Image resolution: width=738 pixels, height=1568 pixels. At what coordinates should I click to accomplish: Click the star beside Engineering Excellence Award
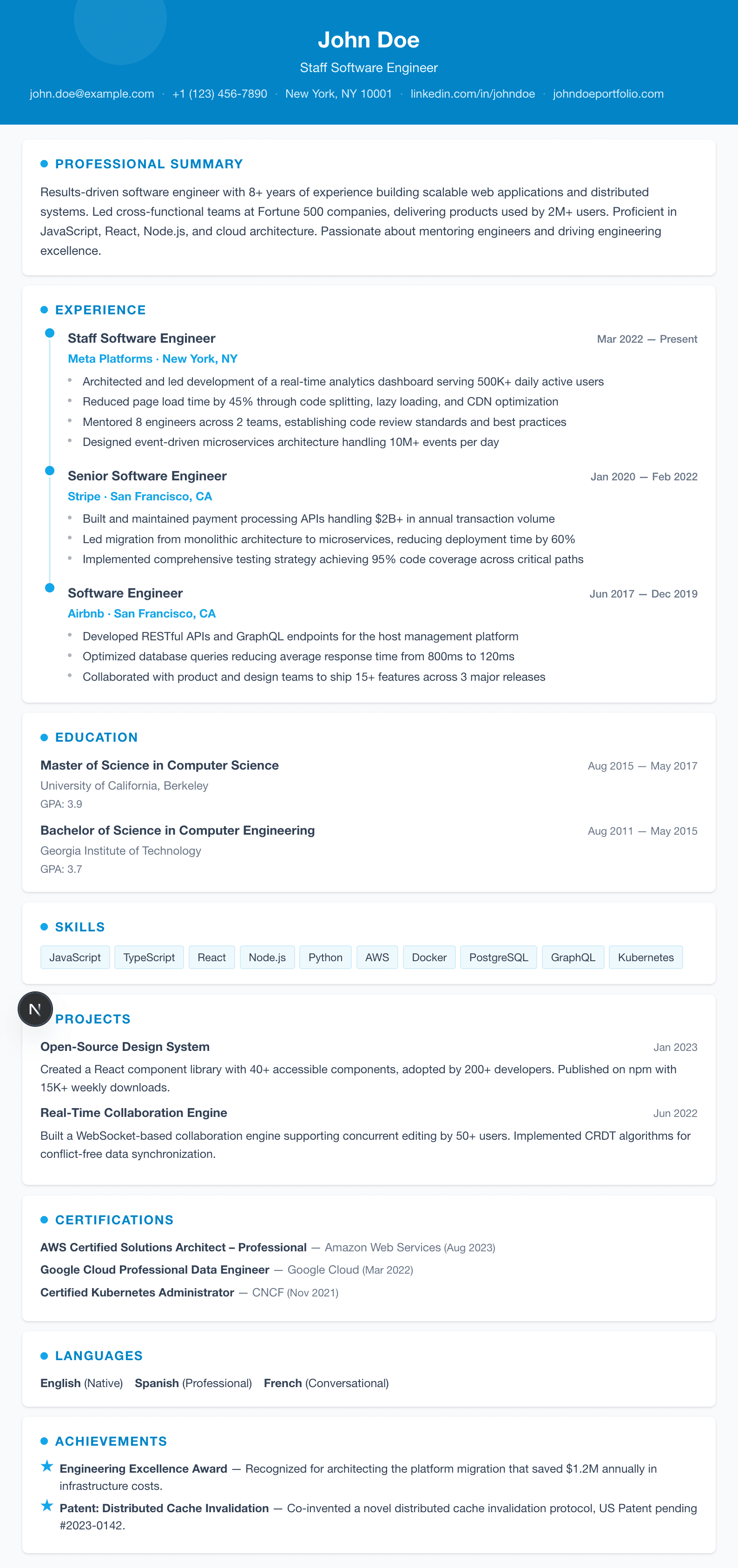[47, 1466]
